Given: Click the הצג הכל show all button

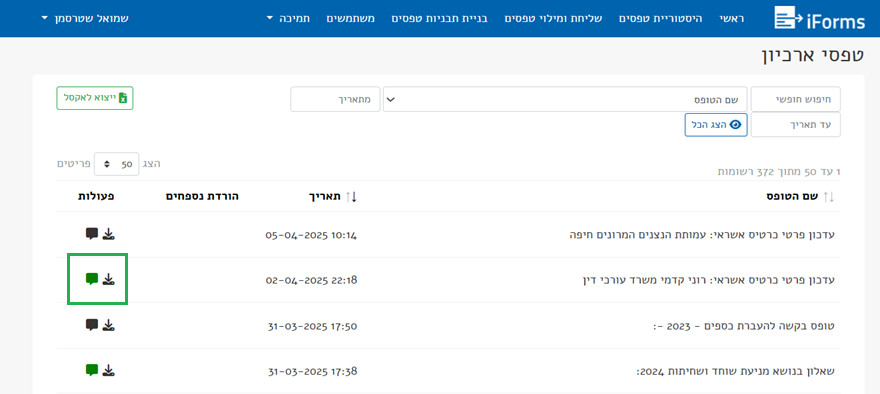Looking at the screenshot, I should click(x=716, y=125).
